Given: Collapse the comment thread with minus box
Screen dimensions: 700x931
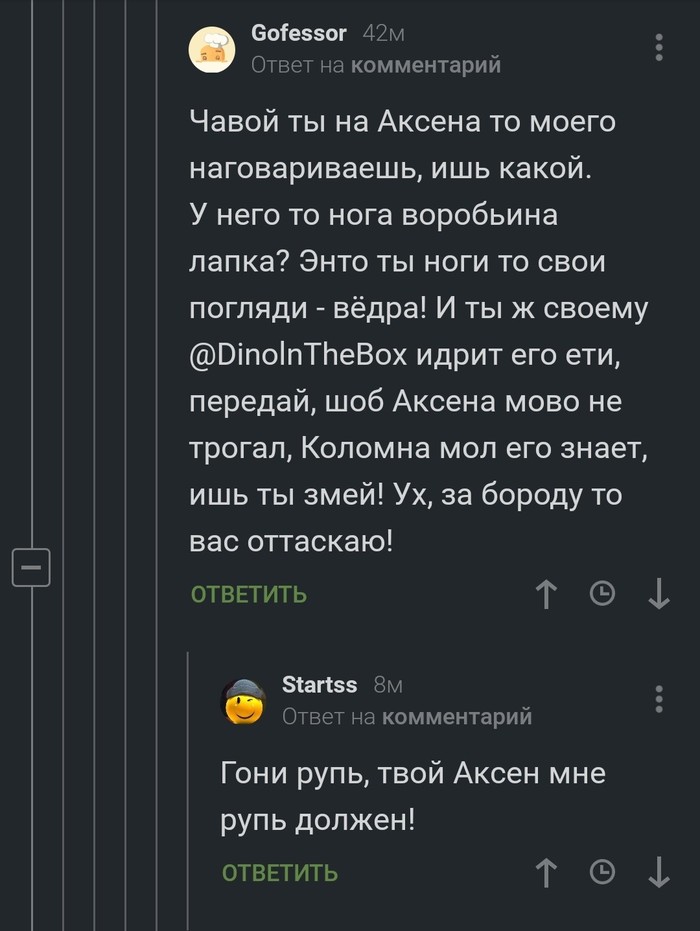Looking at the screenshot, I should (30, 569).
